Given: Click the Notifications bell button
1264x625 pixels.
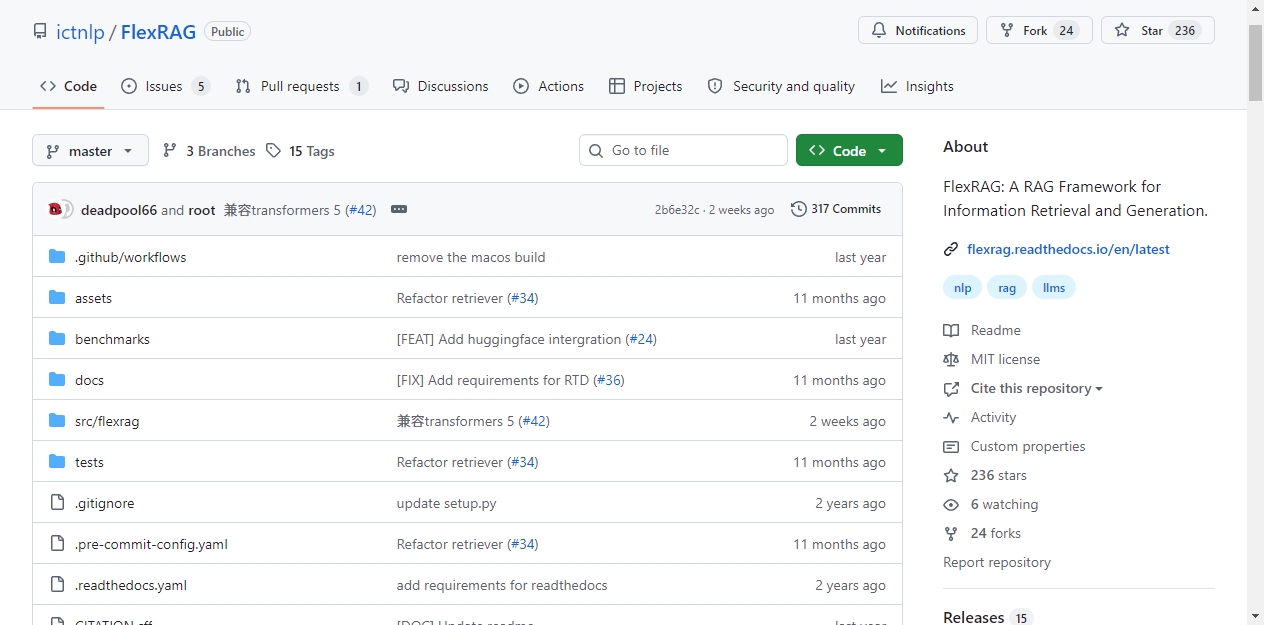Looking at the screenshot, I should coord(917,30).
